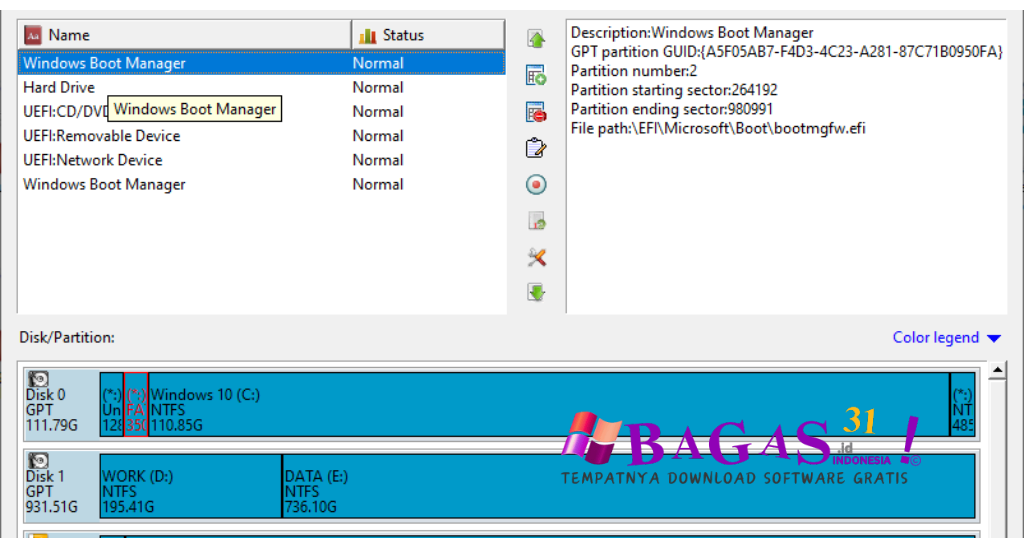The image size is (1024, 538).
Task: Click the Disk 0 hard drive icon
Action: point(39,379)
